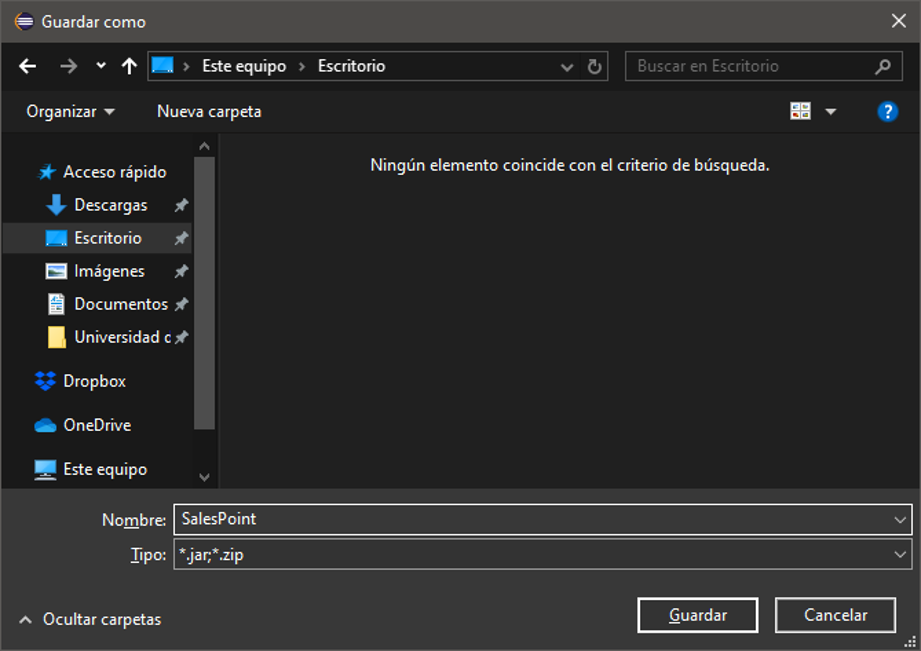This screenshot has height=651, width=921.
Task: Select 'Escritorio' in the address path
Action: [351, 66]
